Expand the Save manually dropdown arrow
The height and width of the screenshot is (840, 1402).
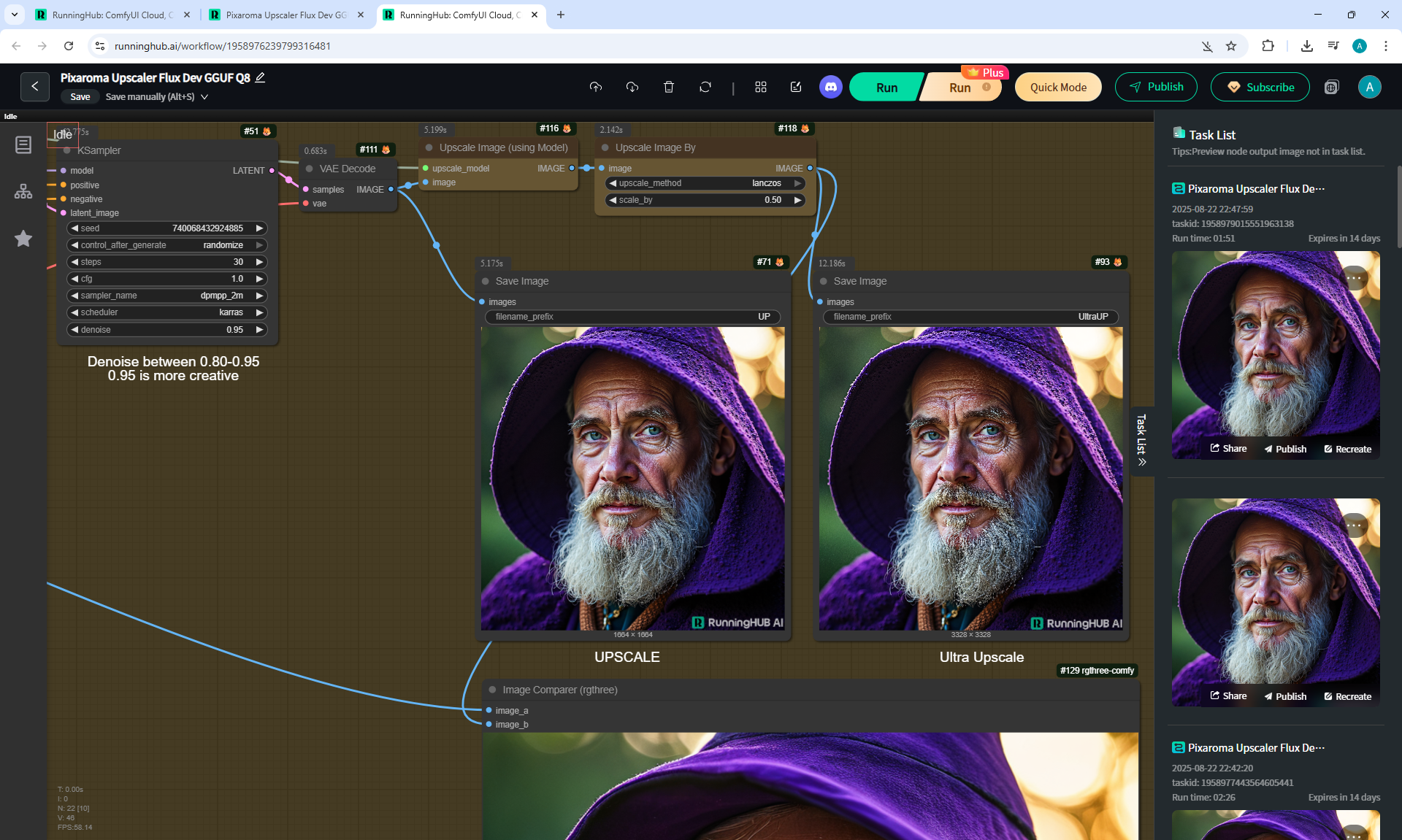tap(204, 96)
